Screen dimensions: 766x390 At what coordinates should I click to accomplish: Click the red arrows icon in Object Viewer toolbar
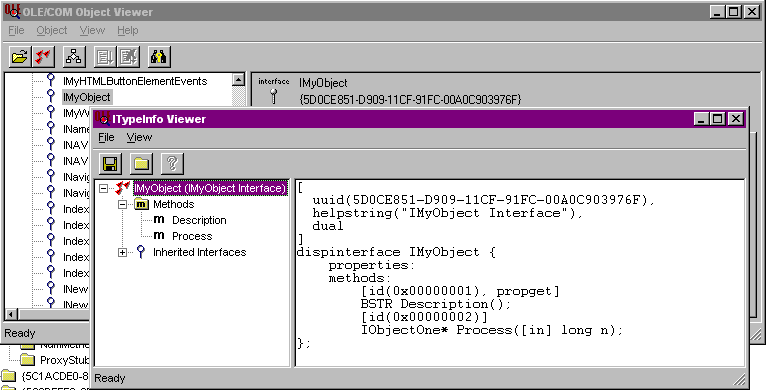(x=43, y=57)
